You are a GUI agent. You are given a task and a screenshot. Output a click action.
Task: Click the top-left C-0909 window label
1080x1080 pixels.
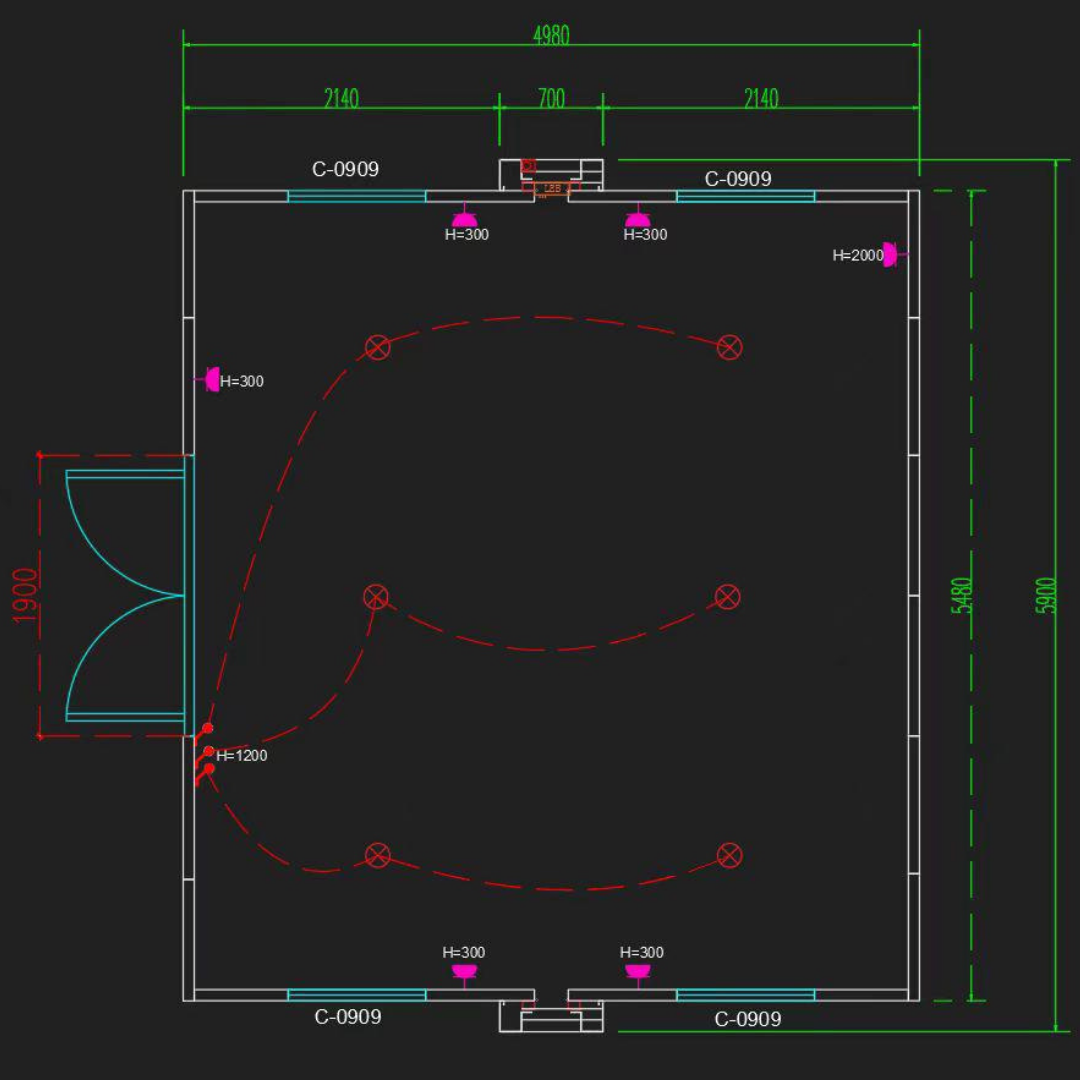(345, 169)
